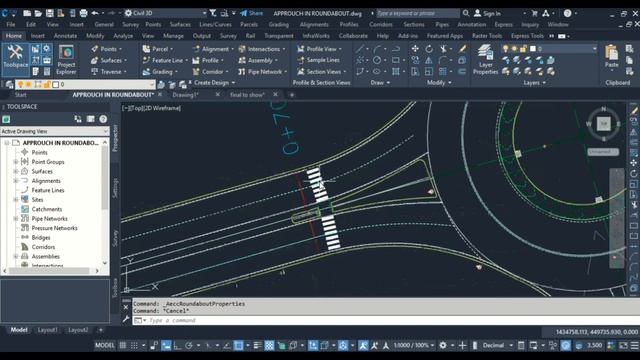640x360 pixels.
Task: Click the Open file folder icon
Action: pos(38,13)
